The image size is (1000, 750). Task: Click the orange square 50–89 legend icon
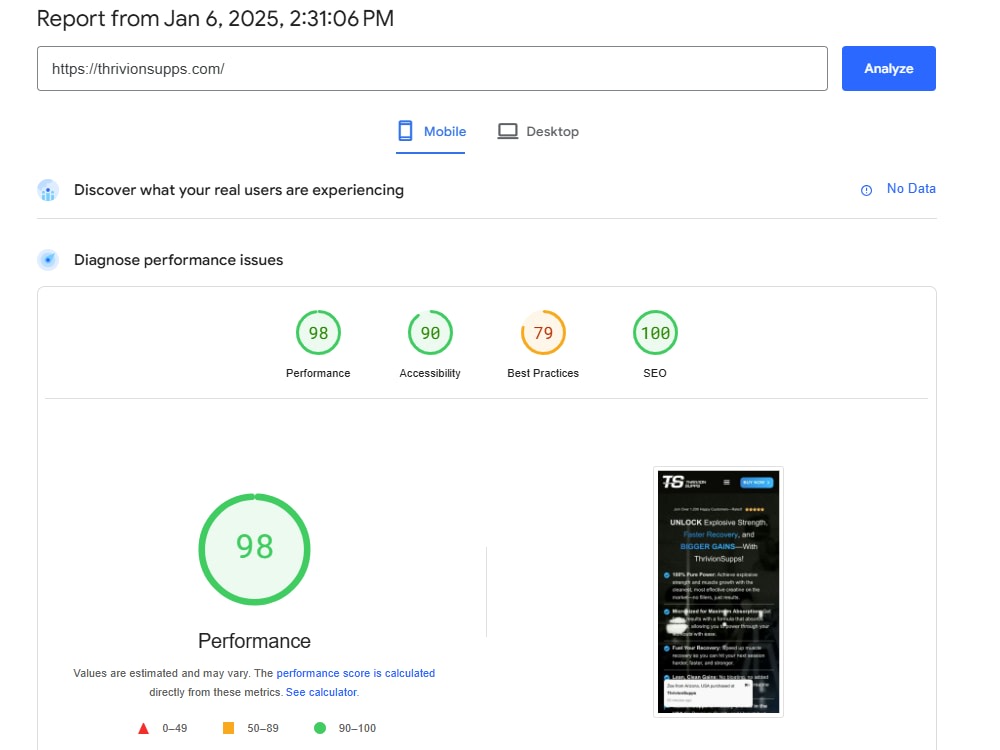[x=228, y=728]
